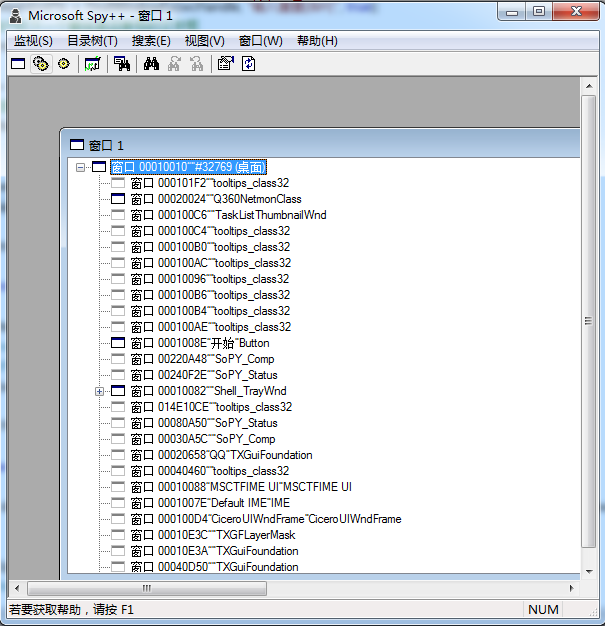Select row 014E10CE tooltips_class32
This screenshot has height=626, width=605.
[x=211, y=407]
